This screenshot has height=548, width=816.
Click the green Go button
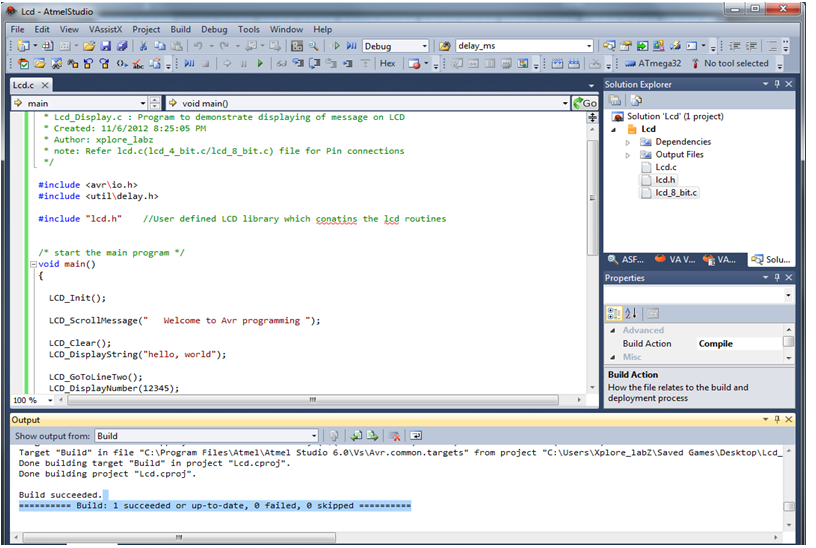pyautogui.click(x=585, y=103)
